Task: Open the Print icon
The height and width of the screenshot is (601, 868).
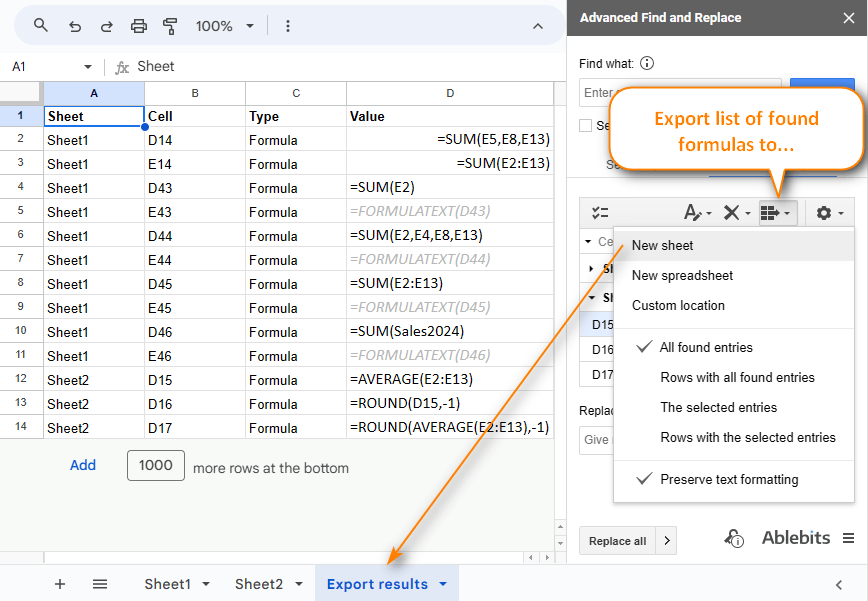Action: pos(139,26)
